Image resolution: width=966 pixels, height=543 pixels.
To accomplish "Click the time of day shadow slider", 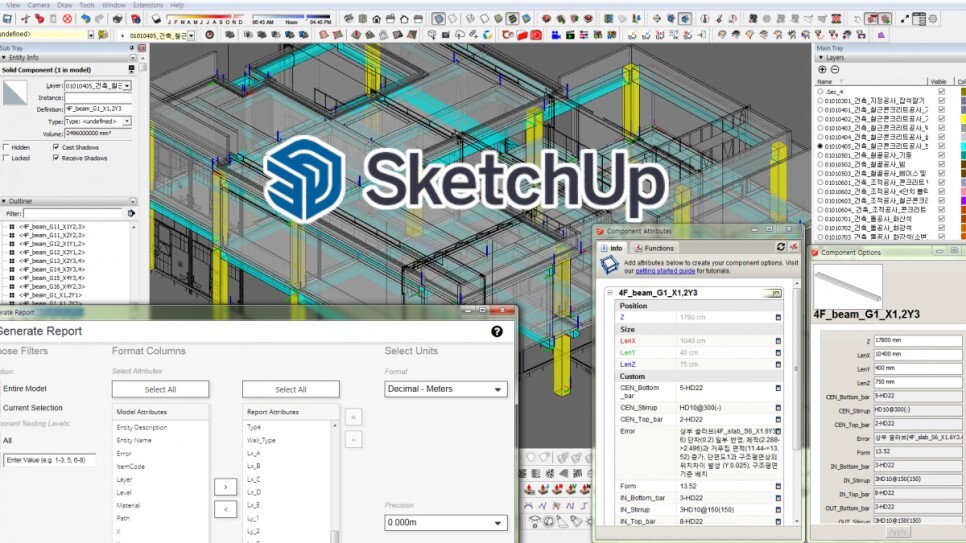I will click(291, 17).
